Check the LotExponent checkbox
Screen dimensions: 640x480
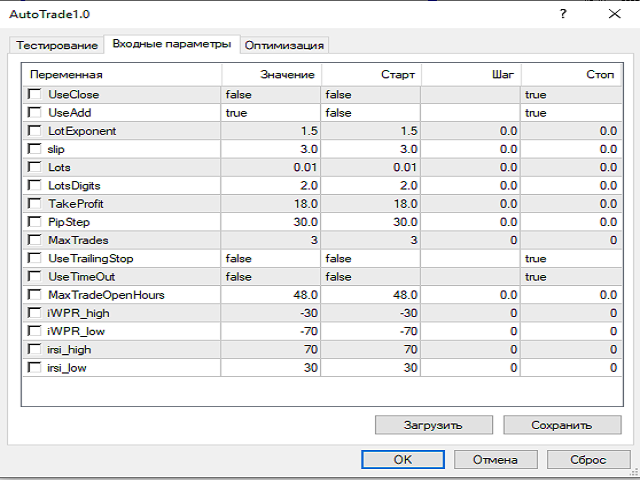pyautogui.click(x=35, y=131)
